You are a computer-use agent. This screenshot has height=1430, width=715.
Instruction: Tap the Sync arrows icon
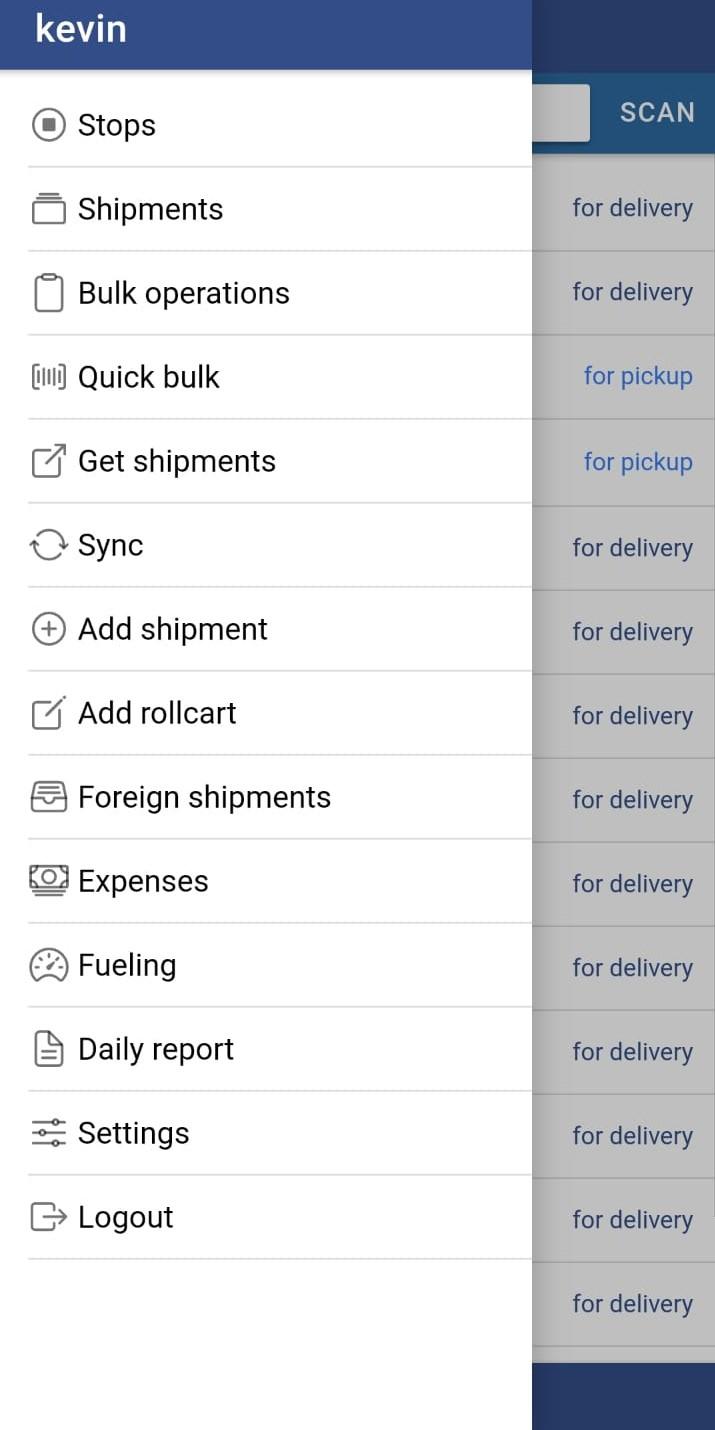tap(49, 545)
